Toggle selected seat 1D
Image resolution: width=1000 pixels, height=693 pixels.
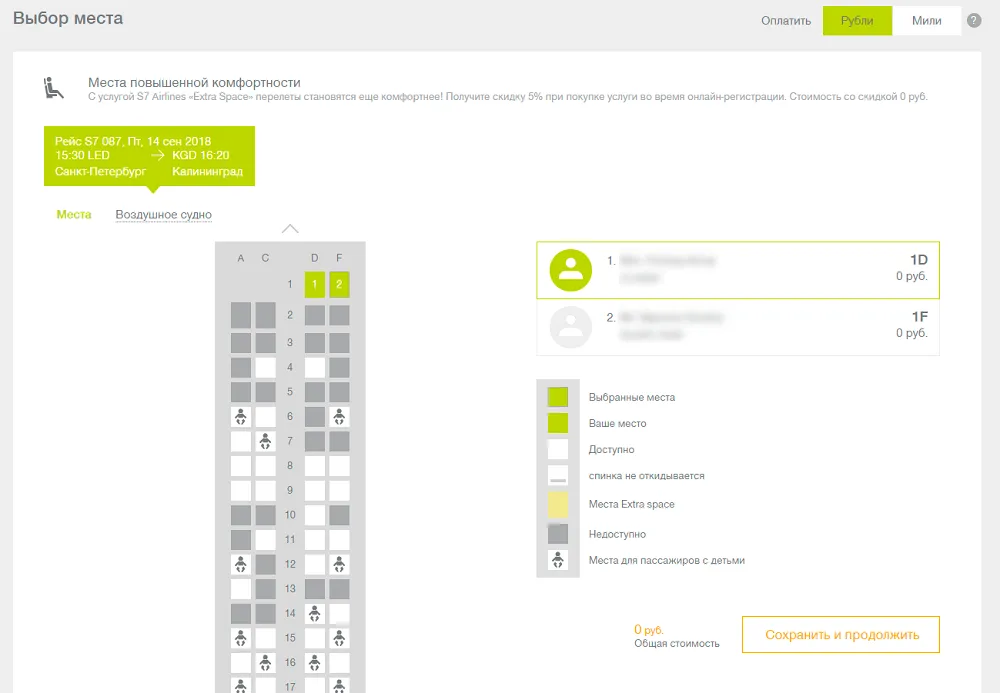tap(315, 285)
